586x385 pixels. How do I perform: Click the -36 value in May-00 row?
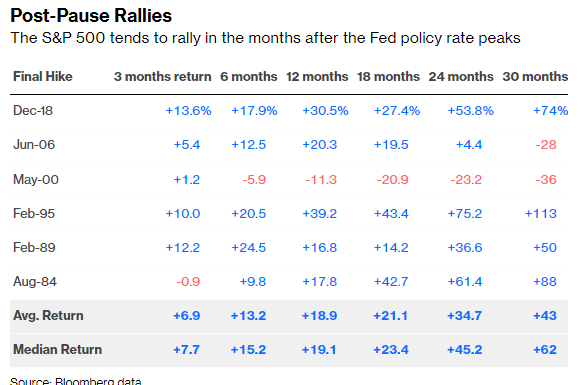(x=546, y=179)
